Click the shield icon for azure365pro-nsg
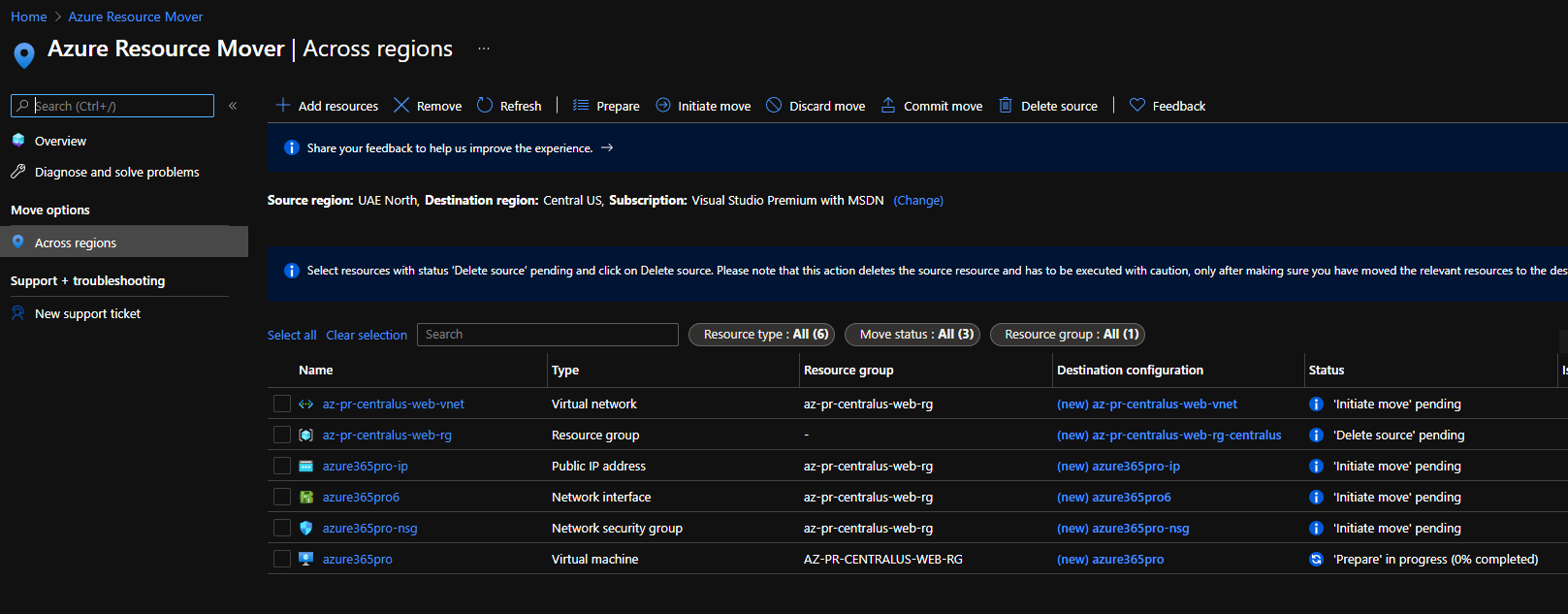Viewport: 1568px width, 614px height. coord(306,529)
